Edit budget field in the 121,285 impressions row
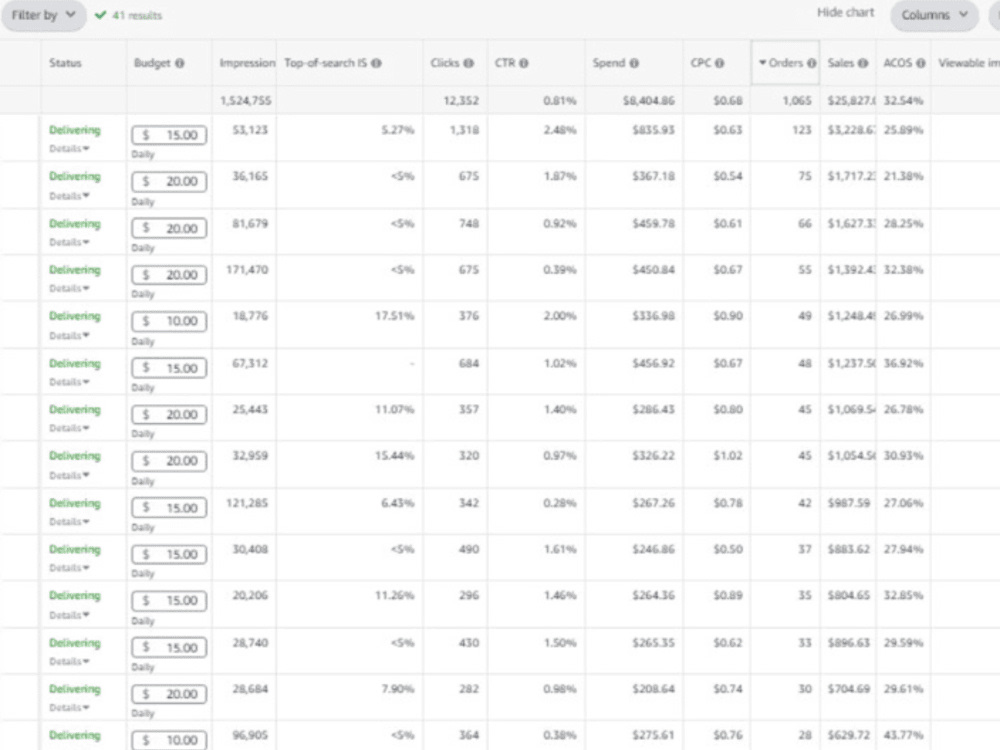The image size is (1000, 750). point(169,508)
